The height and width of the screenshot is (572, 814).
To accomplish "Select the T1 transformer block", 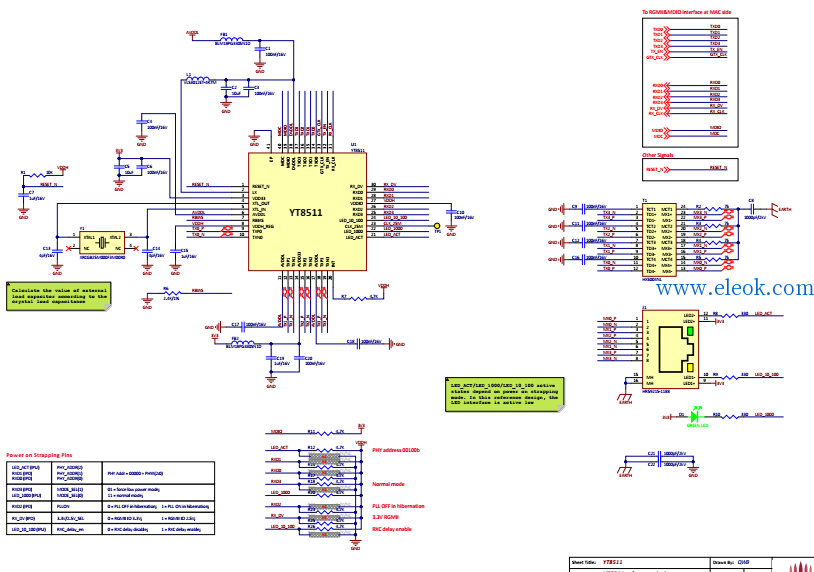I will coord(659,240).
